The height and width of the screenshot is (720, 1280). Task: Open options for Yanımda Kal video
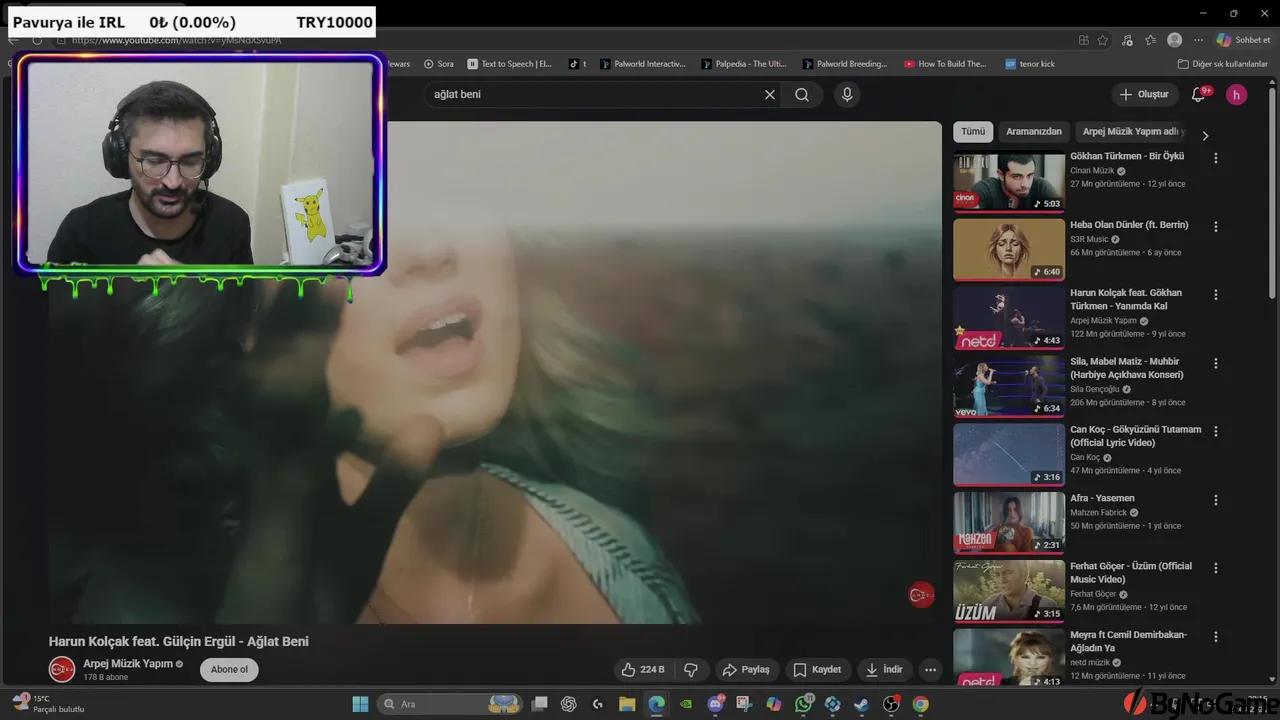tap(1216, 295)
